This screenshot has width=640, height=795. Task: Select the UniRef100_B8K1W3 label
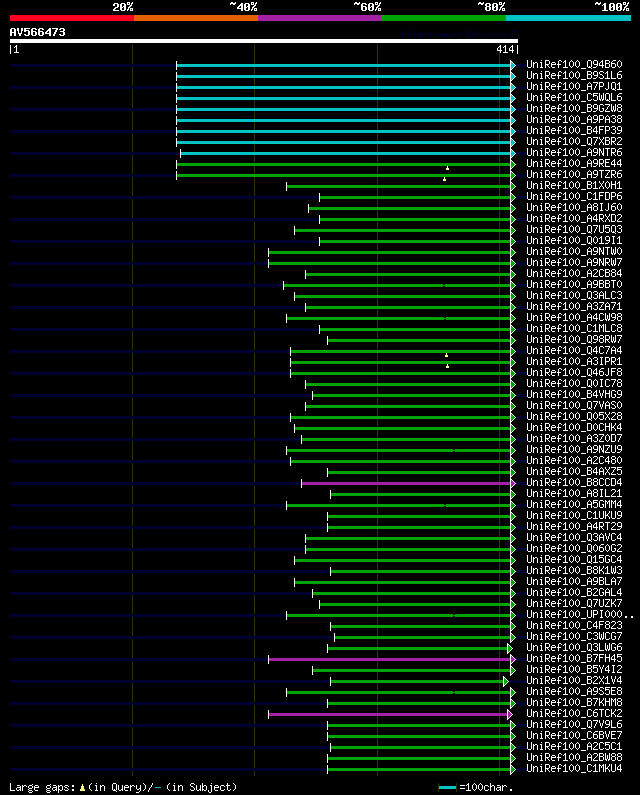574,570
